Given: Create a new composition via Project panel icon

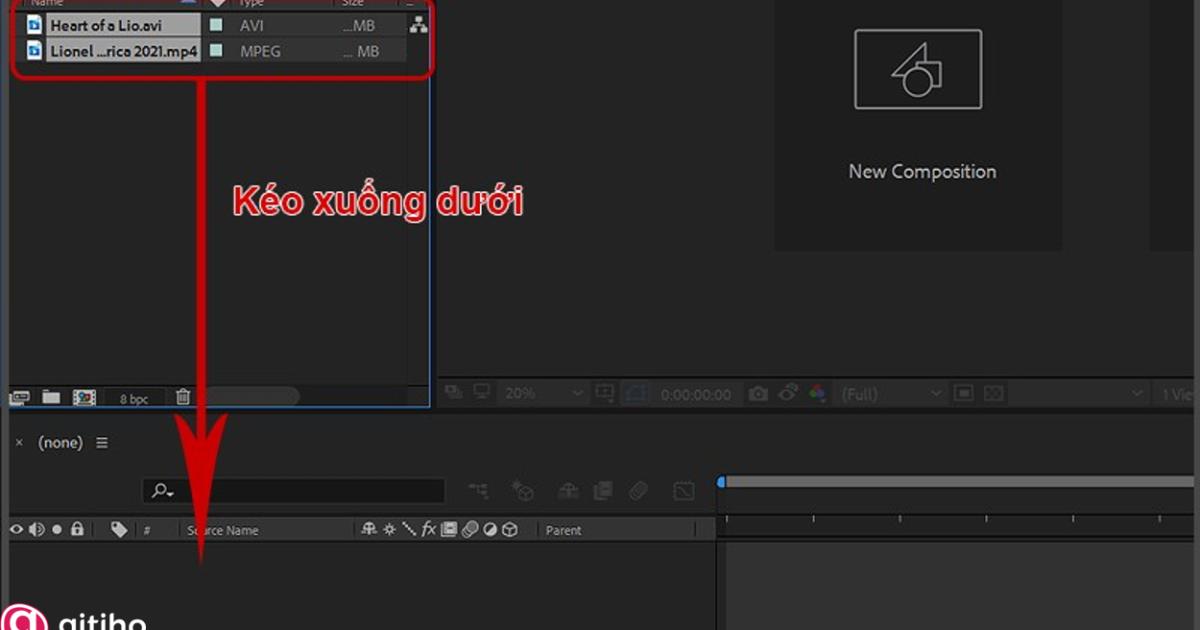Looking at the screenshot, I should click(x=84, y=396).
